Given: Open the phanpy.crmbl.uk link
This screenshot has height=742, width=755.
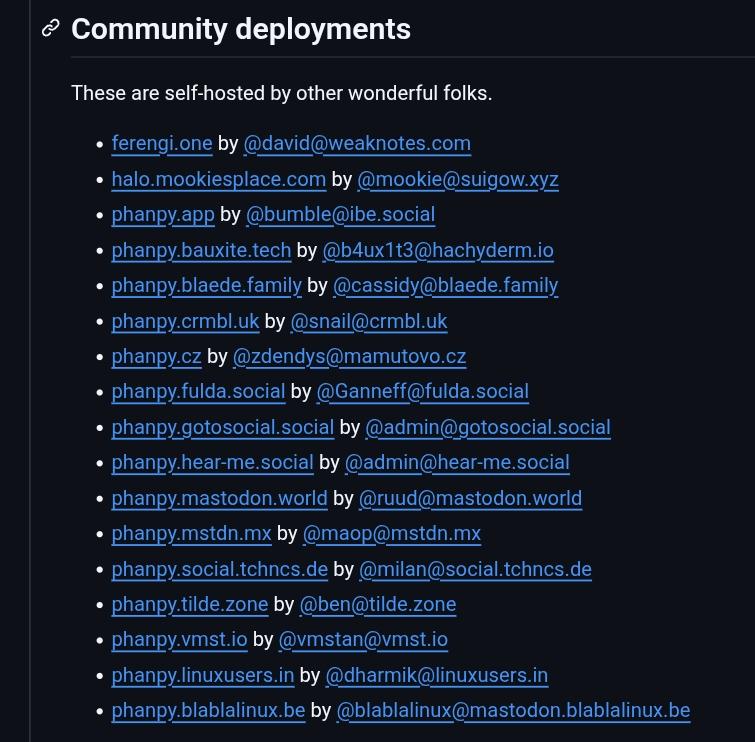Looking at the screenshot, I should [185, 321].
